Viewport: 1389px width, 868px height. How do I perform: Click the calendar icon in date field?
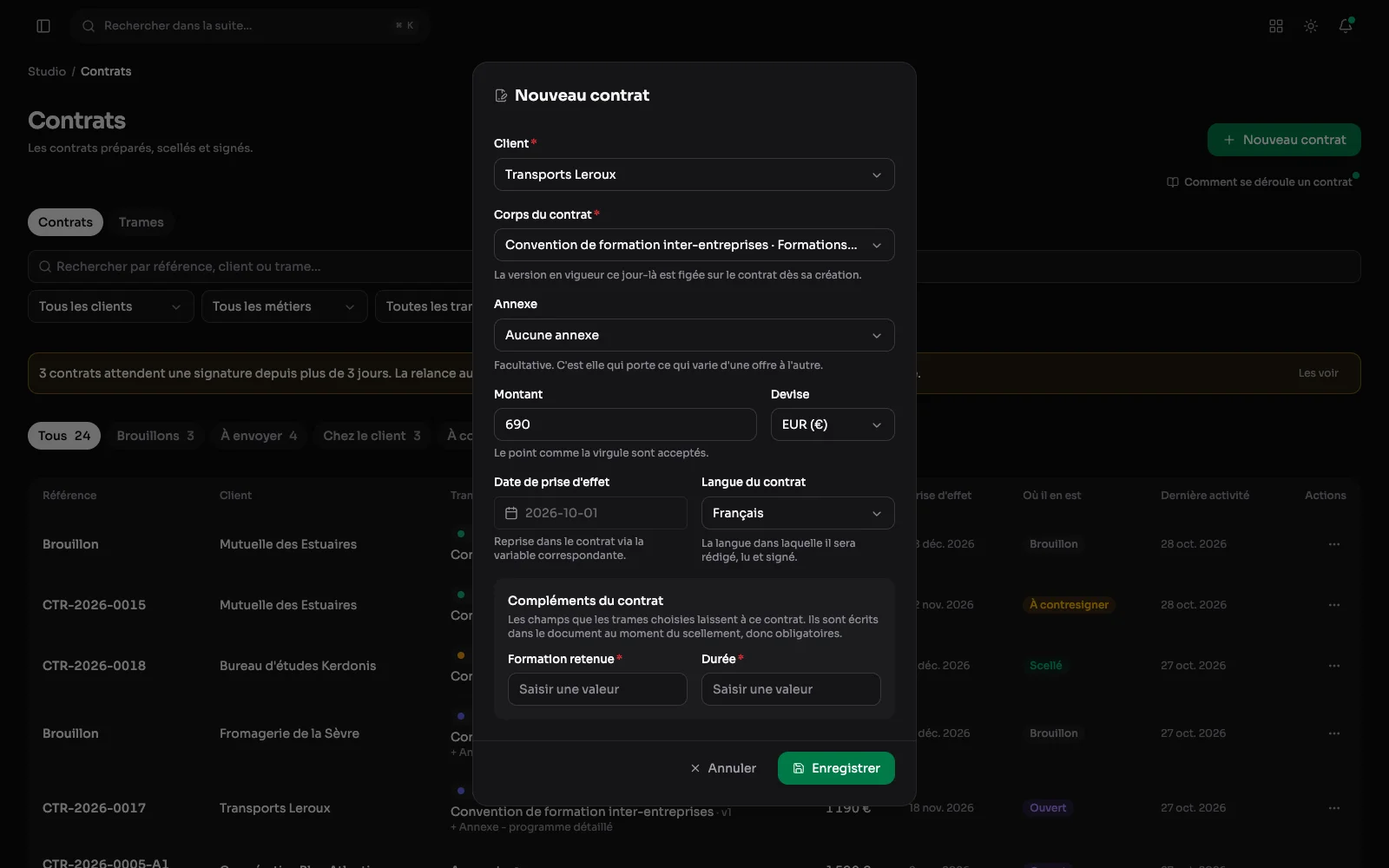pos(511,513)
